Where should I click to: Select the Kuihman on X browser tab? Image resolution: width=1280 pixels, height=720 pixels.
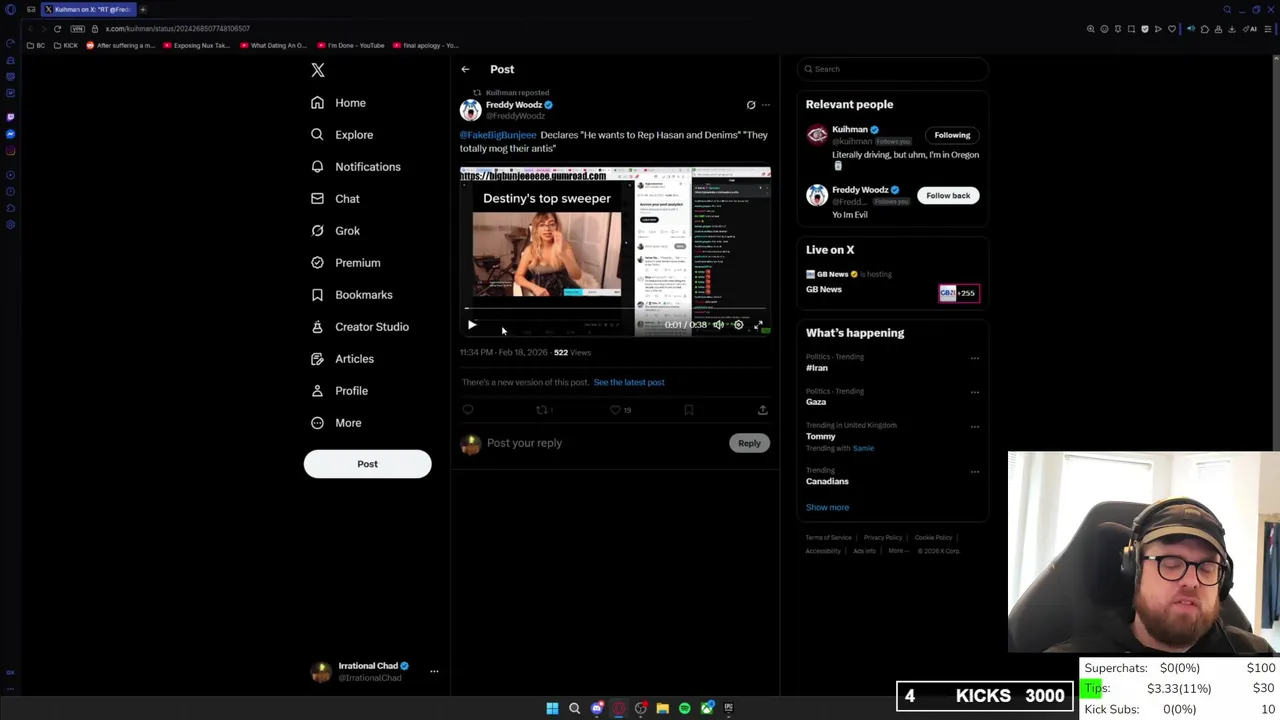point(88,9)
